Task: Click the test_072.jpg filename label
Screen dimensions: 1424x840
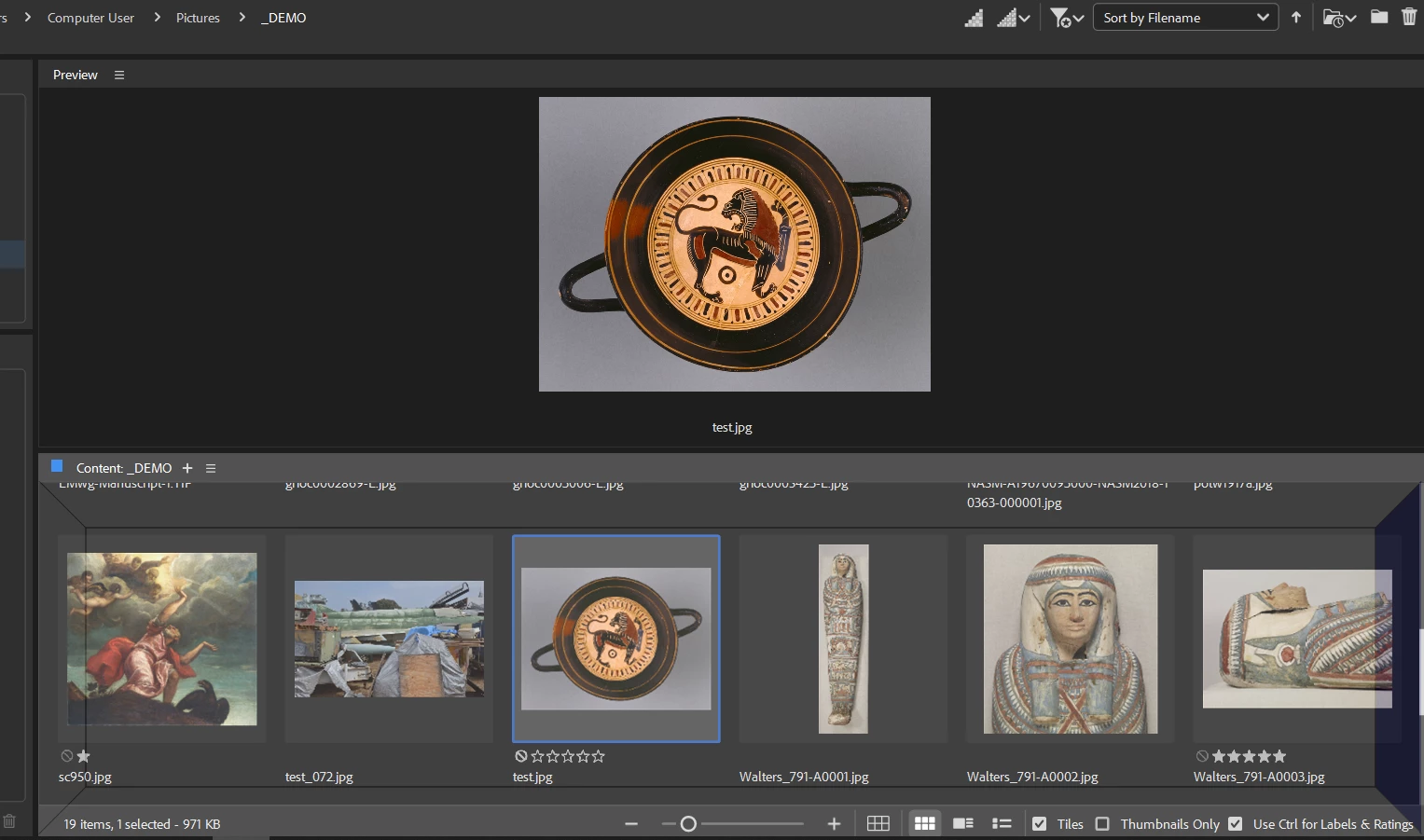Action: (x=319, y=777)
